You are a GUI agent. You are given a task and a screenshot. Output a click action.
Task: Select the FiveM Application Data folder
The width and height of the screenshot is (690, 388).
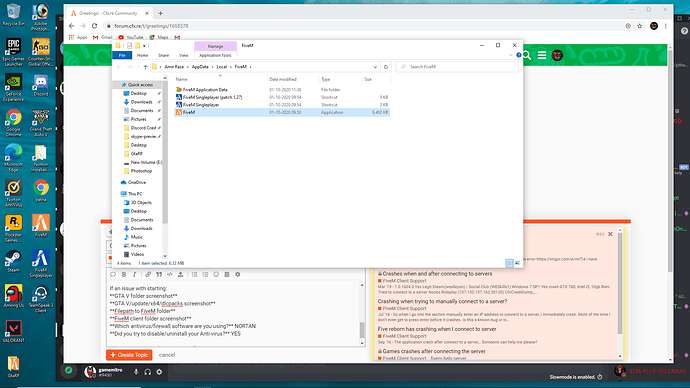point(205,90)
